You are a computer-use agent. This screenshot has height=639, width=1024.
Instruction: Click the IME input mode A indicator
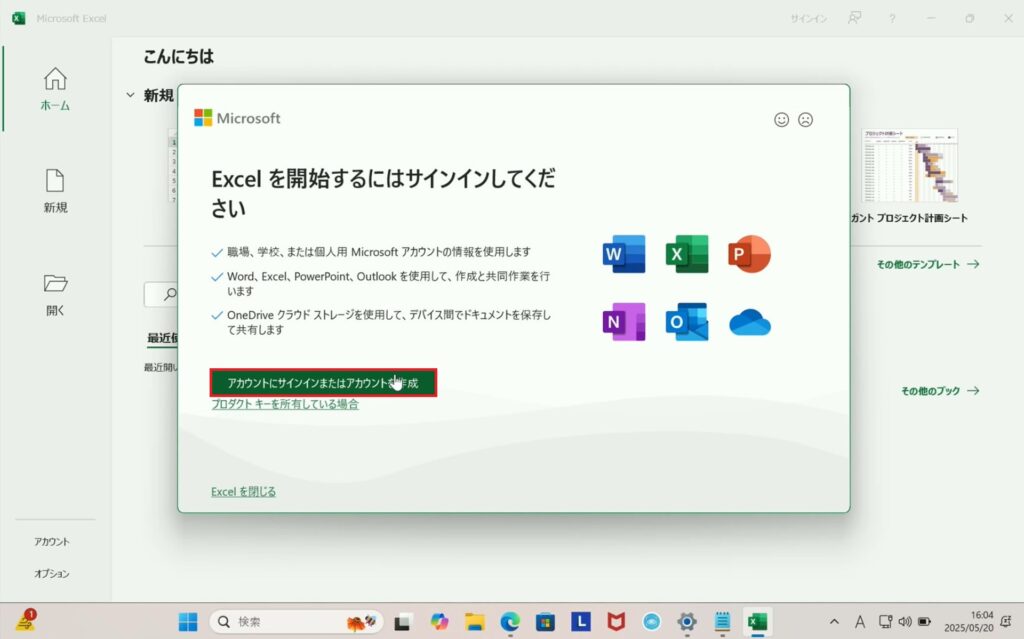click(x=859, y=621)
